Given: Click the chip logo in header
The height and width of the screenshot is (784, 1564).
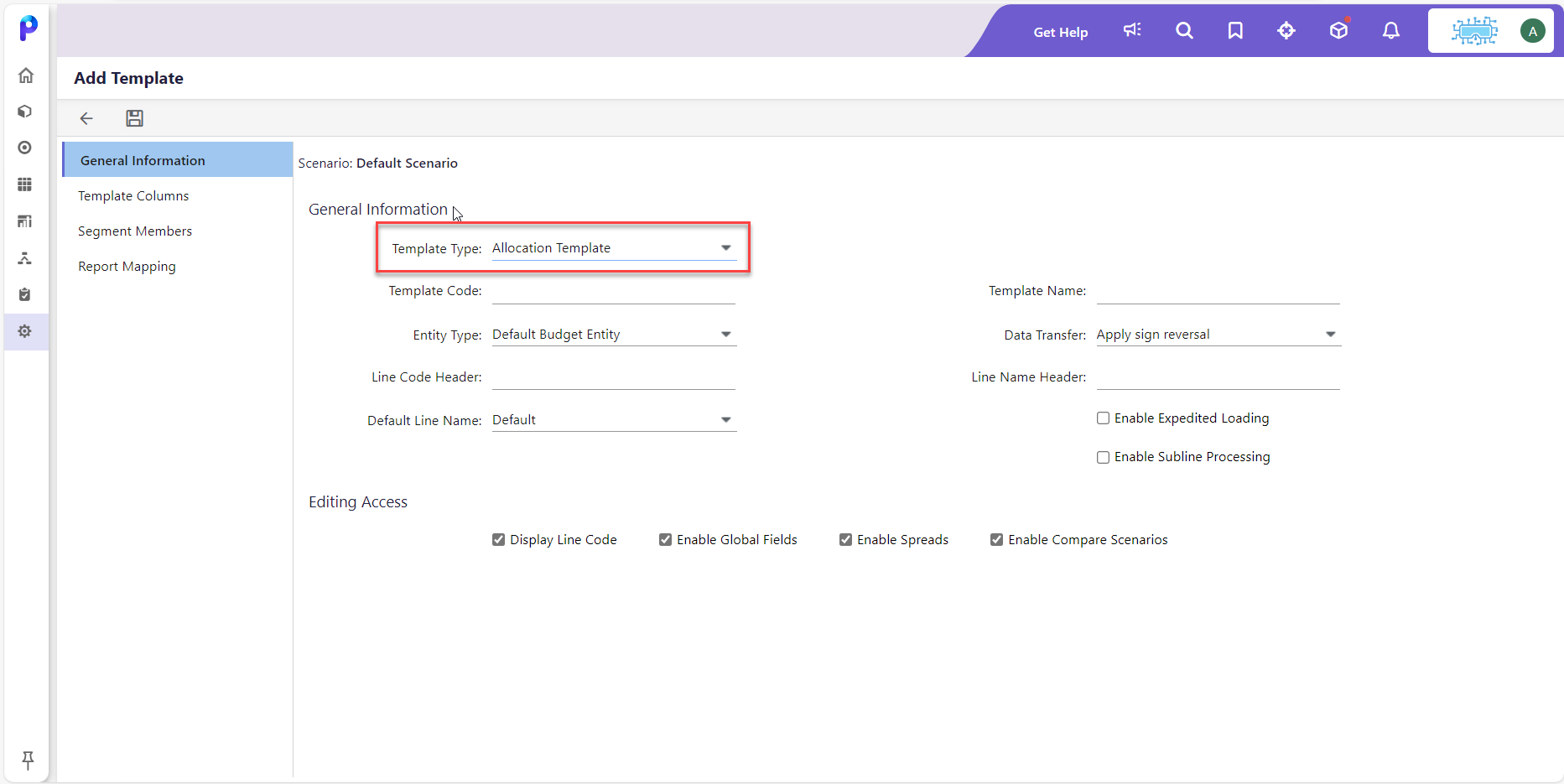Looking at the screenshot, I should click(1474, 31).
